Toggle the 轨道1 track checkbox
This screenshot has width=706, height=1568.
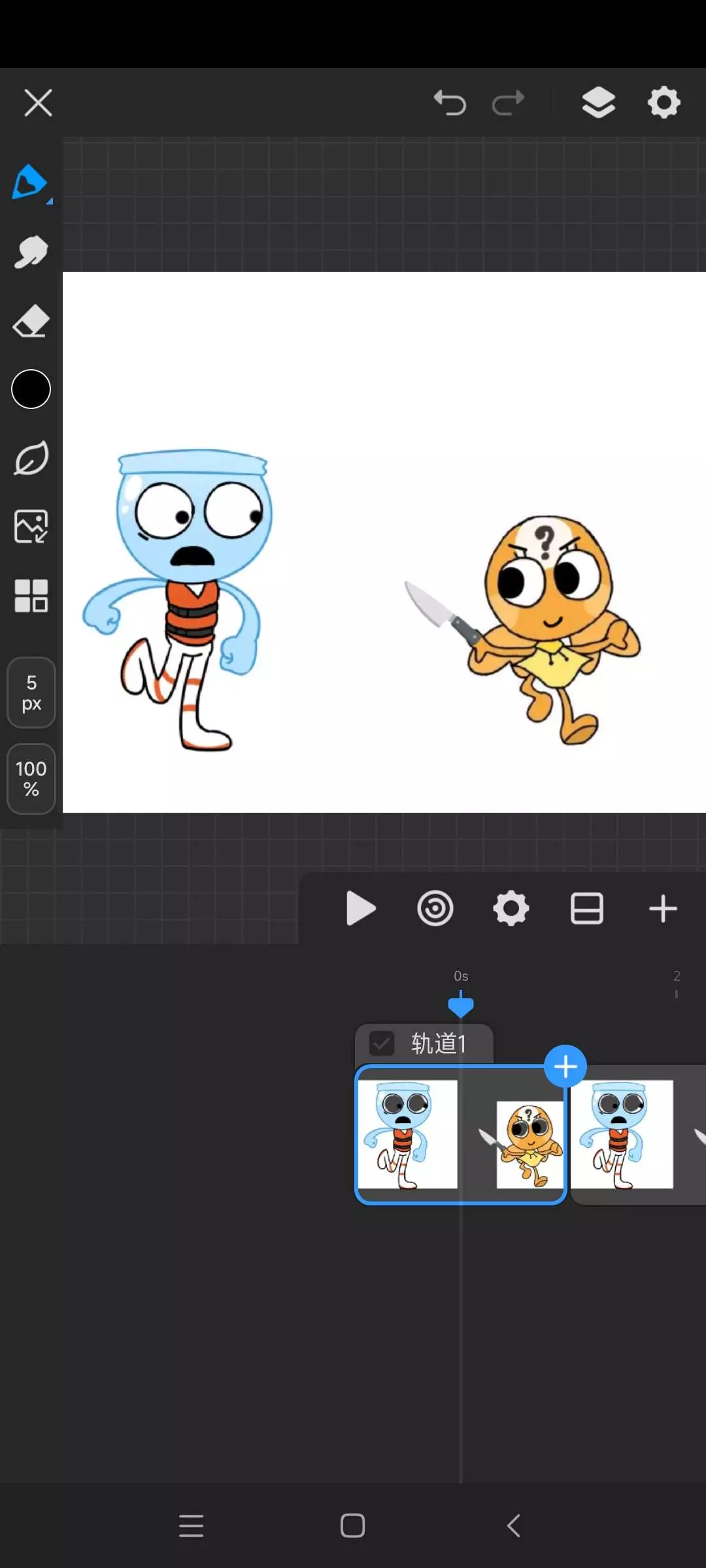(x=382, y=1043)
